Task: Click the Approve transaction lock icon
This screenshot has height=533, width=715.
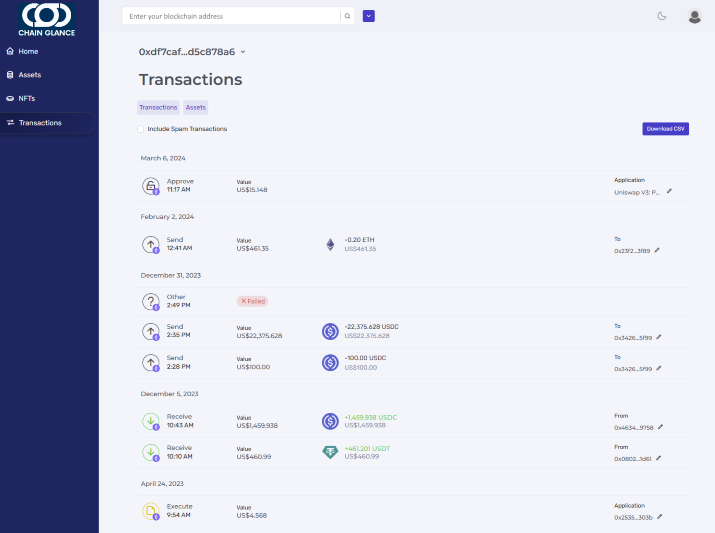Action: [x=151, y=186]
